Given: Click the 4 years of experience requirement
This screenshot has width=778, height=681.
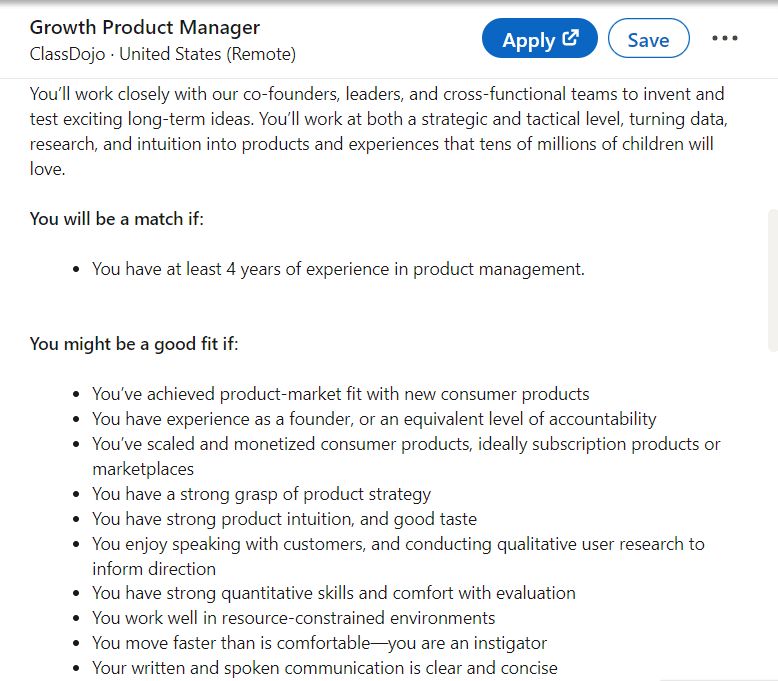Looking at the screenshot, I should (338, 269).
